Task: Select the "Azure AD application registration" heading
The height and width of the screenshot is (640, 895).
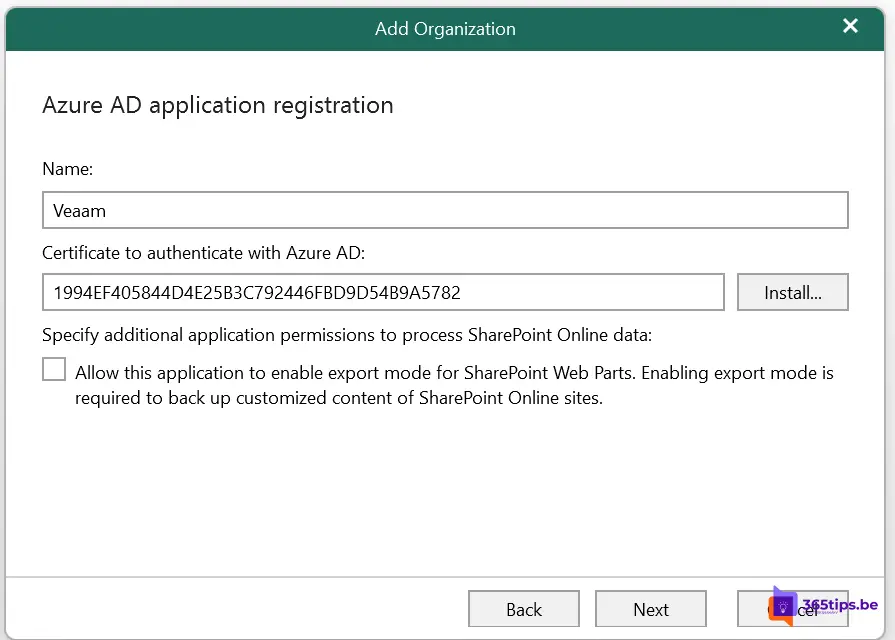Action: pos(218,106)
